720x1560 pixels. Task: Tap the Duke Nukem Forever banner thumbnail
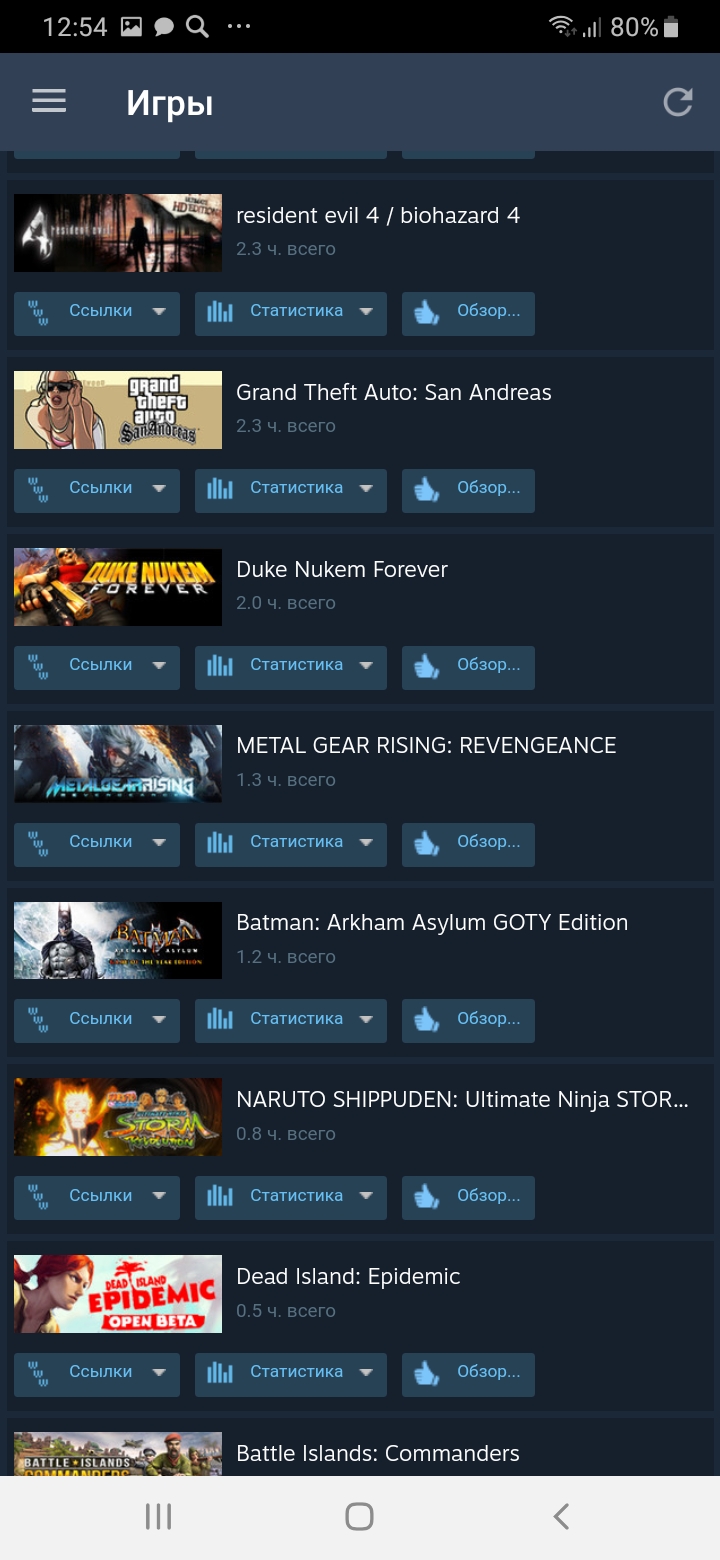pyautogui.click(x=118, y=587)
